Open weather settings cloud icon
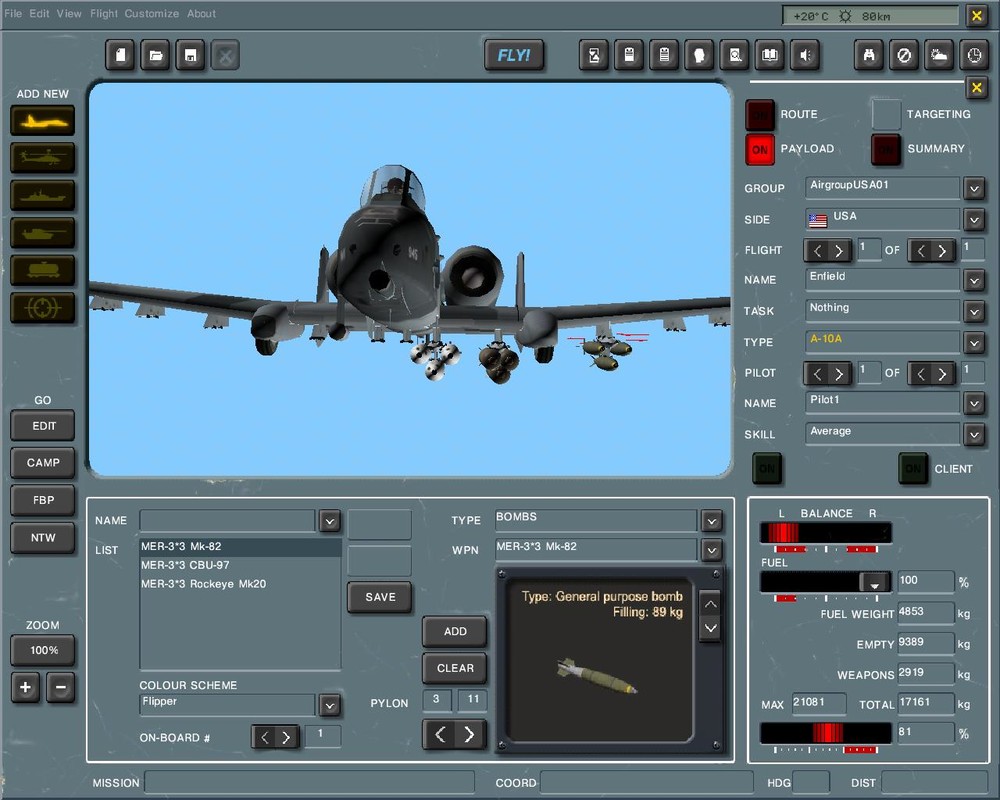This screenshot has height=800, width=1000. pos(939,56)
